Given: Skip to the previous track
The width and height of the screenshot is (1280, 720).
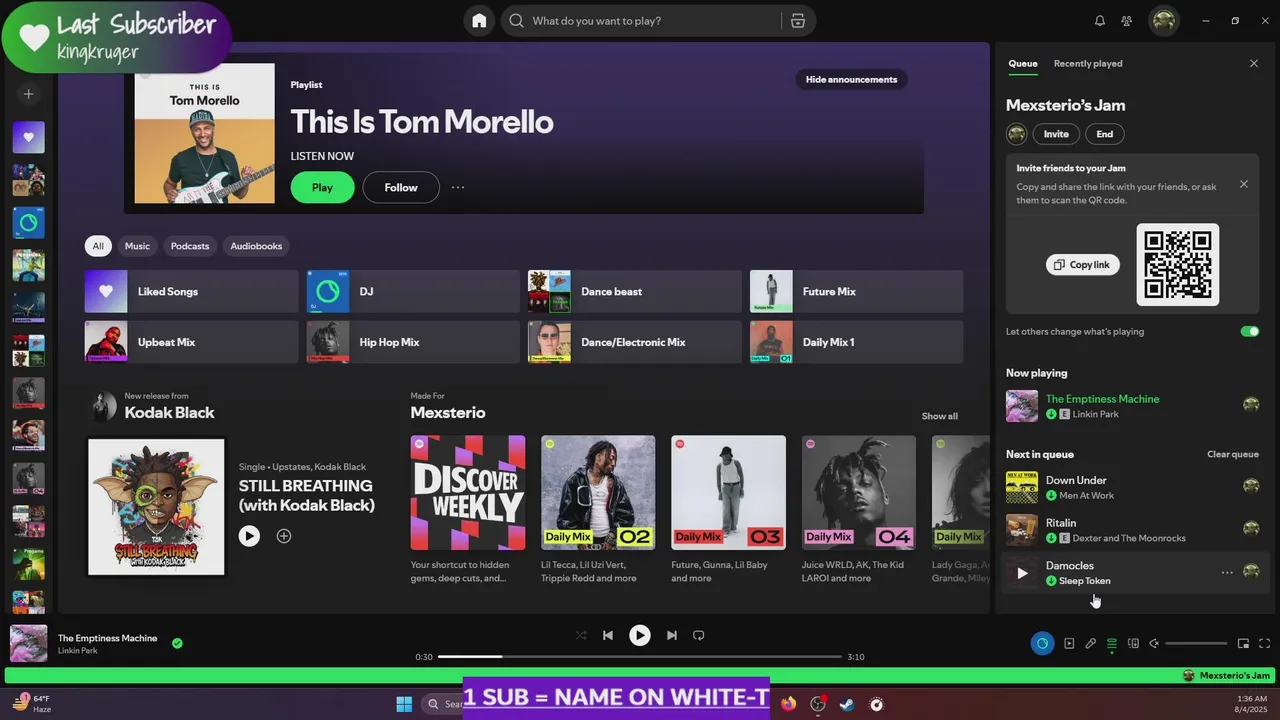Looking at the screenshot, I should (608, 635).
